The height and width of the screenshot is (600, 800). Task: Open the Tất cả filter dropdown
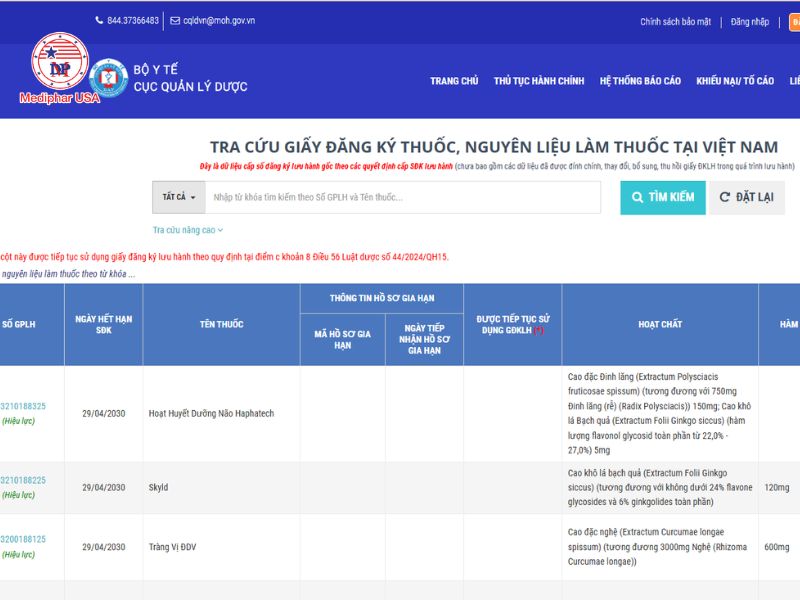(x=179, y=197)
